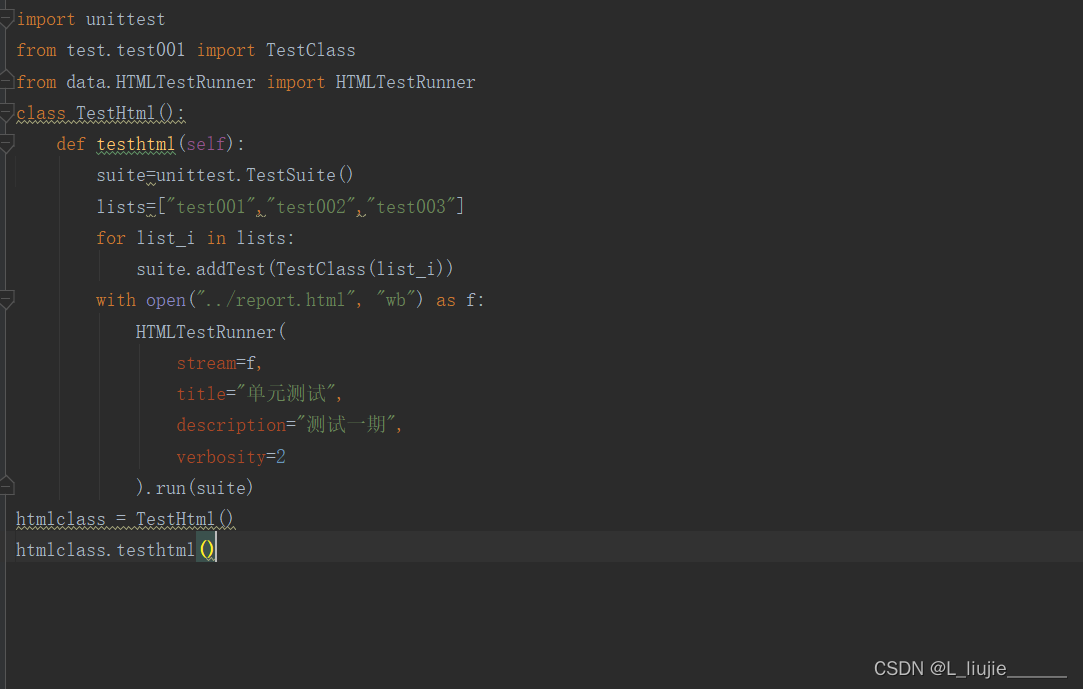Click 'htmlclass = TestHtml()' assignment

tap(125, 519)
